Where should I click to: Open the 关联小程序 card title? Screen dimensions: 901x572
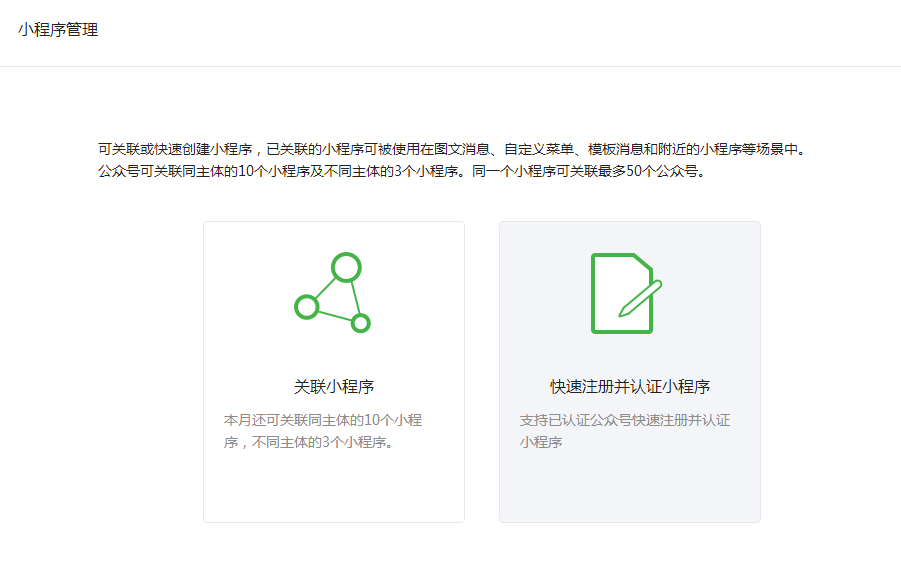pyautogui.click(x=334, y=387)
